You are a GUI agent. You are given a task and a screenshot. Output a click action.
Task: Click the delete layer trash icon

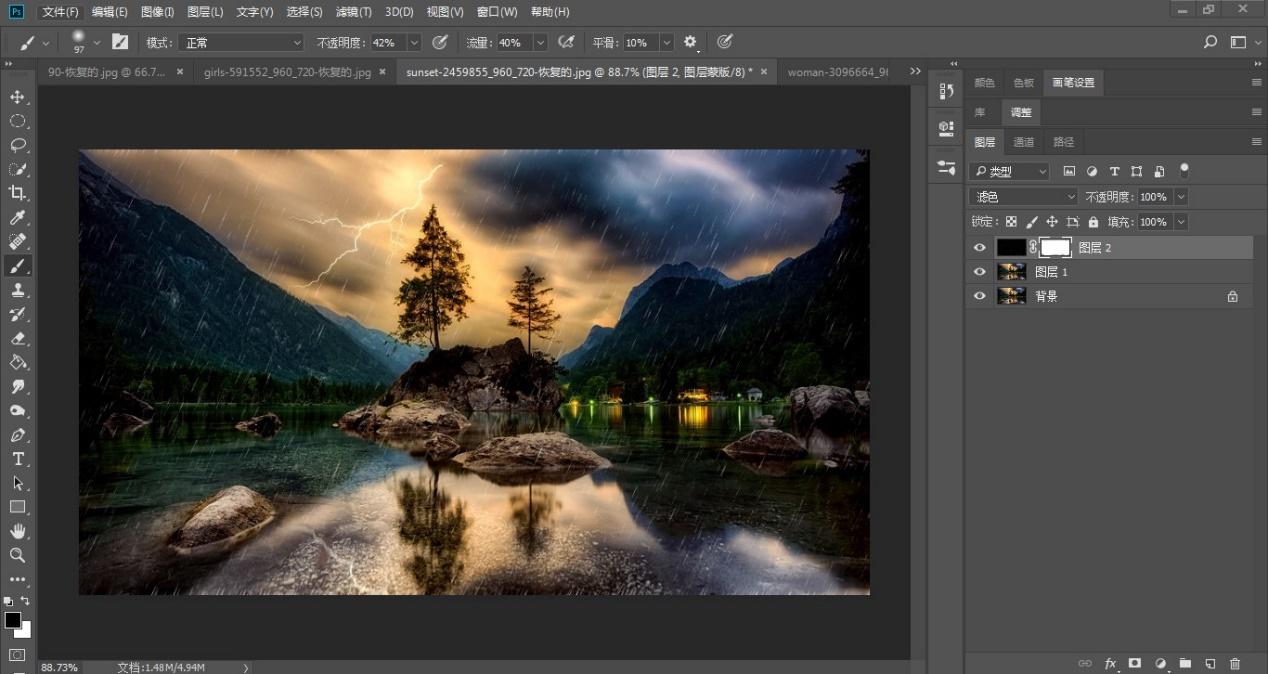click(1235, 663)
